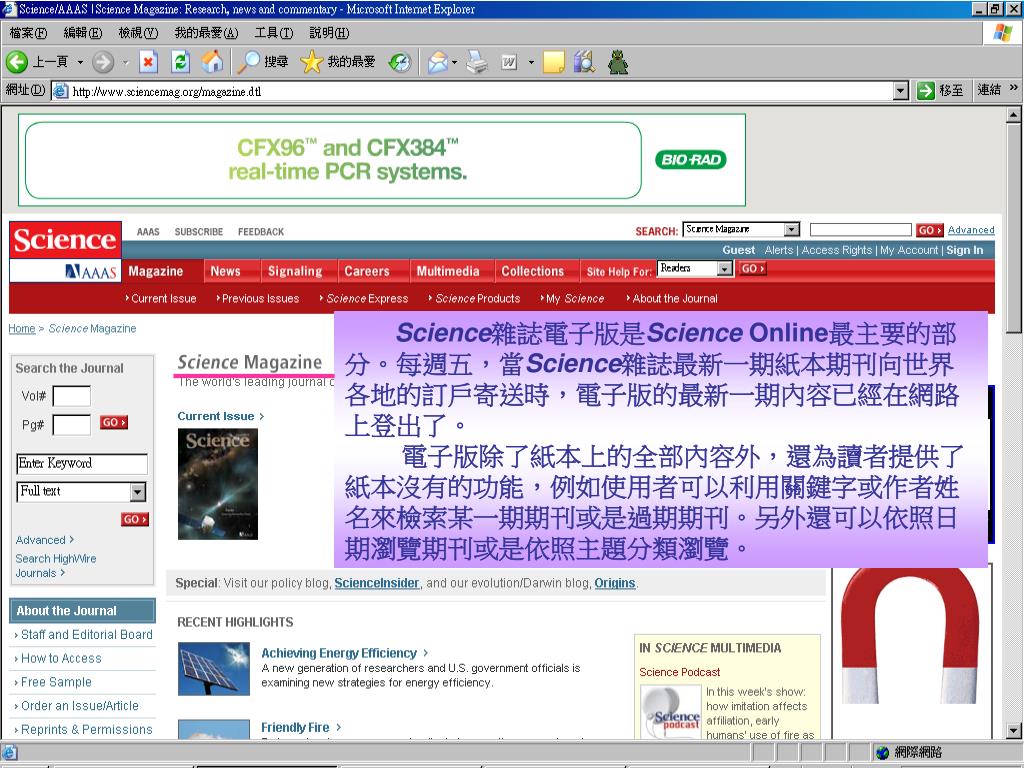
Task: Open the ScienceInsider blog link
Action: tap(377, 583)
